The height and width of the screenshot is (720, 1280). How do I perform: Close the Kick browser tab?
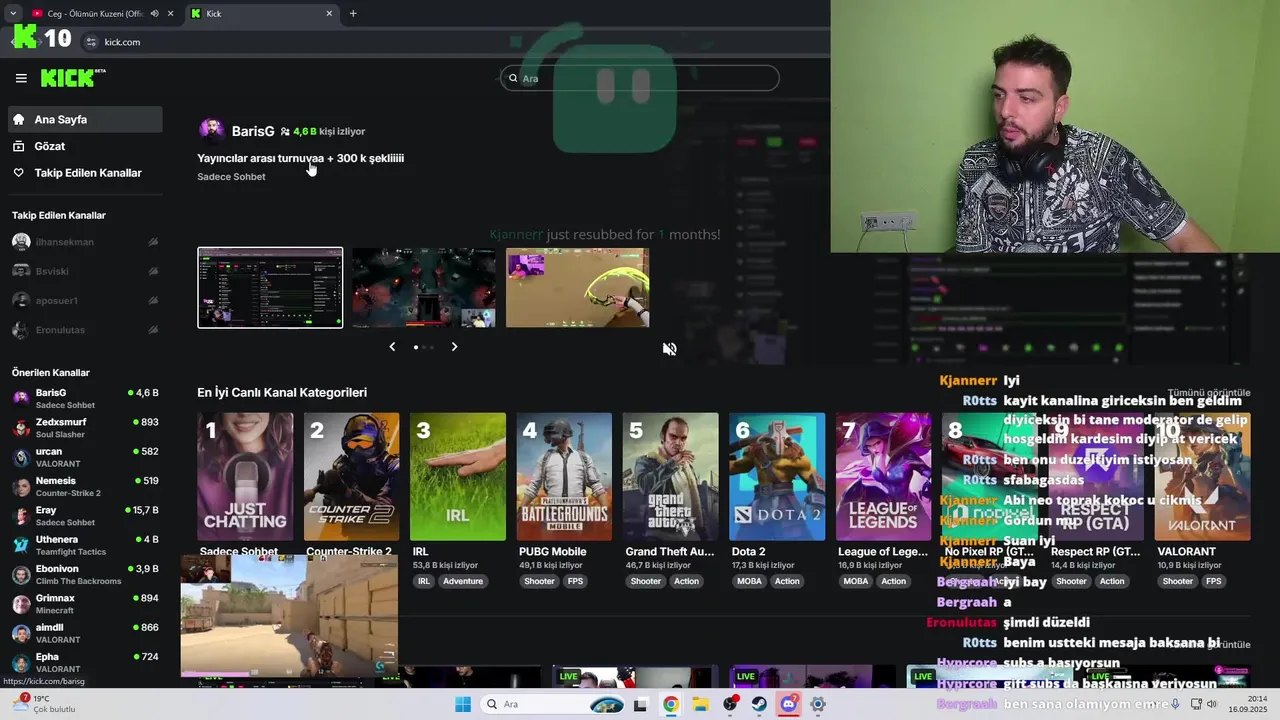tap(329, 13)
